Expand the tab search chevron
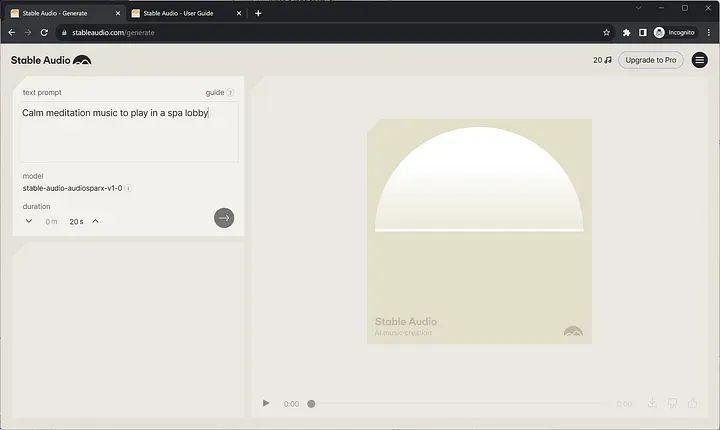 (x=635, y=9)
